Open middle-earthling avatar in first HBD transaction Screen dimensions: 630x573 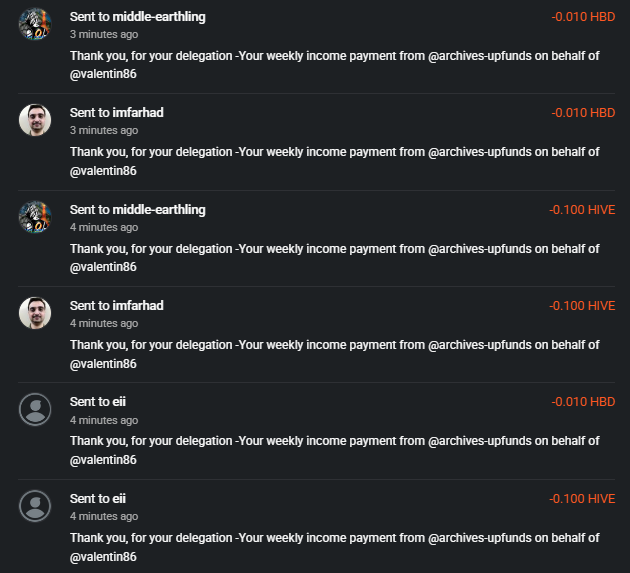click(x=35, y=24)
